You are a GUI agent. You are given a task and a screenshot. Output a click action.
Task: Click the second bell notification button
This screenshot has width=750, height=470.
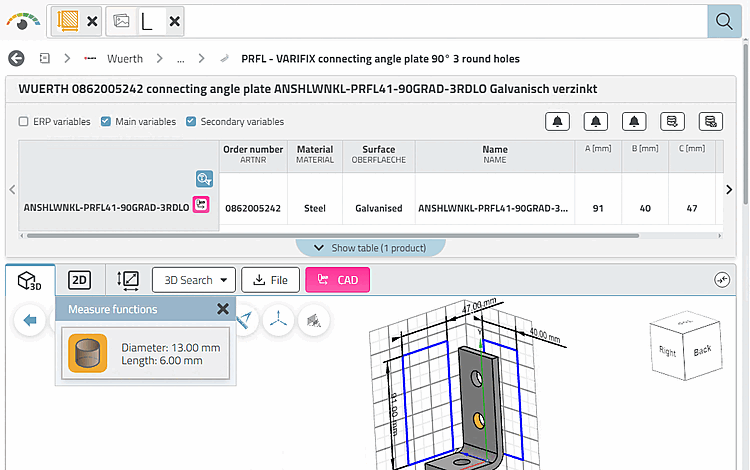(x=596, y=121)
